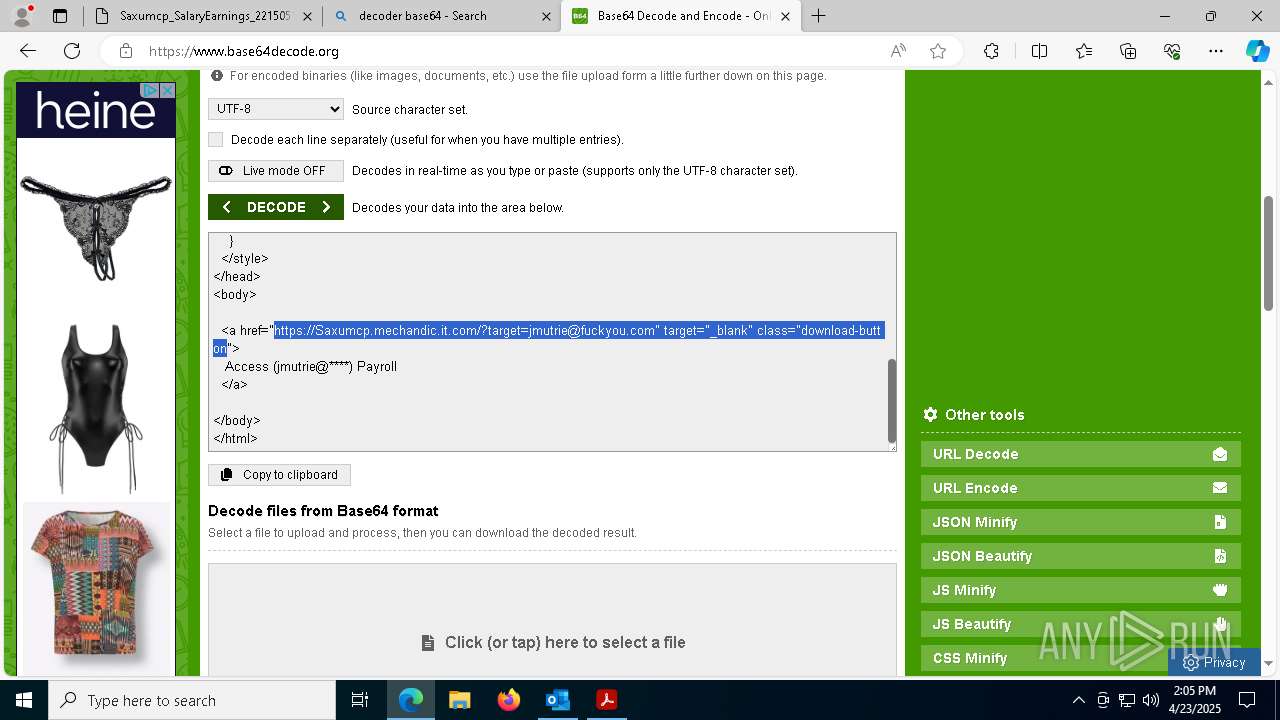Open JSON Beautify tool
Viewport: 1280px width, 720px height.
[x=1081, y=556]
